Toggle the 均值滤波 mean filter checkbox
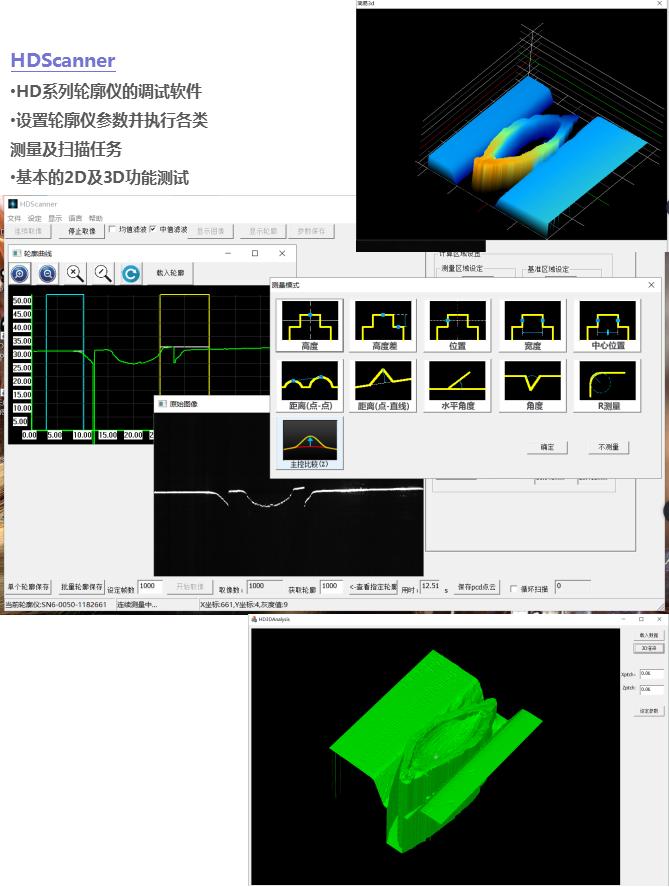Image resolution: width=669 pixels, height=887 pixels. [112, 229]
